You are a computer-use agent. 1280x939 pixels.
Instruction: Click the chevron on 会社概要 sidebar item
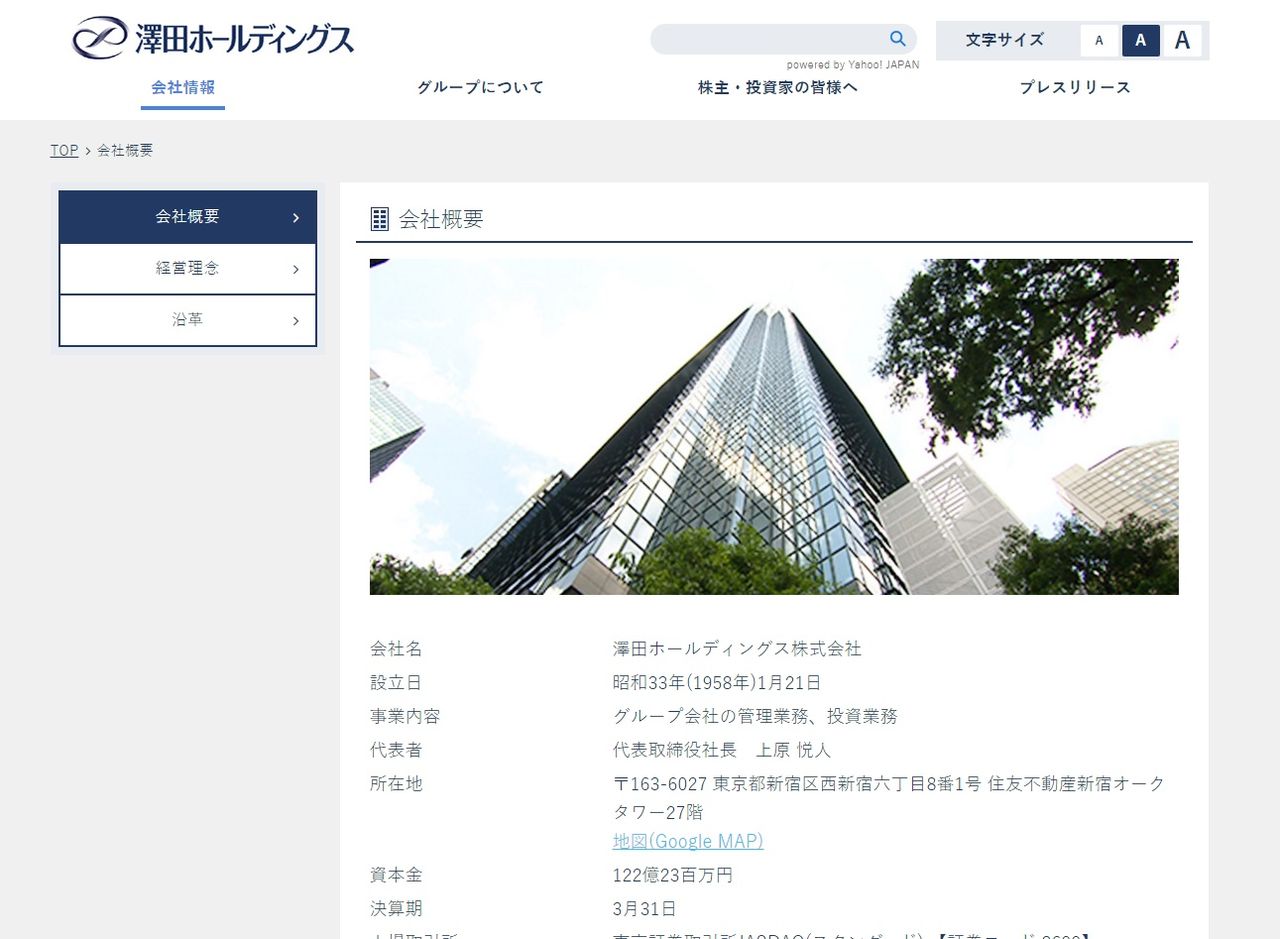pos(296,218)
